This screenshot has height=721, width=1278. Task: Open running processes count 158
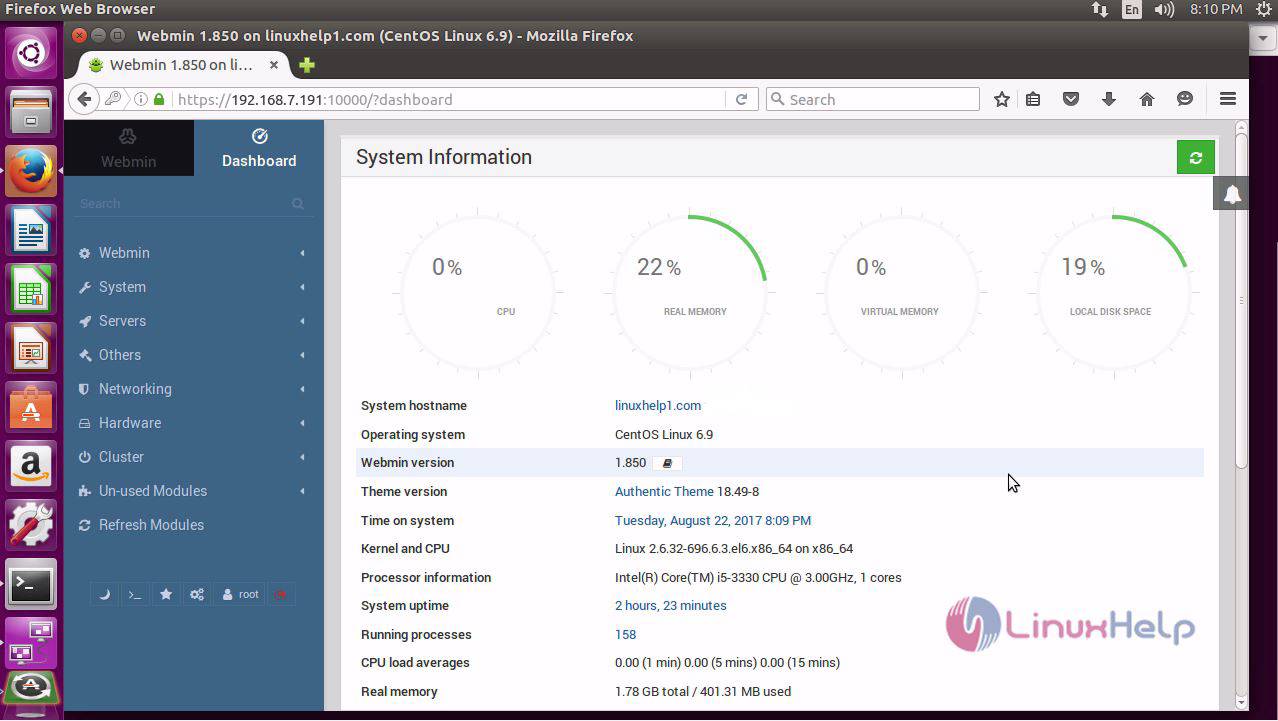click(x=626, y=635)
